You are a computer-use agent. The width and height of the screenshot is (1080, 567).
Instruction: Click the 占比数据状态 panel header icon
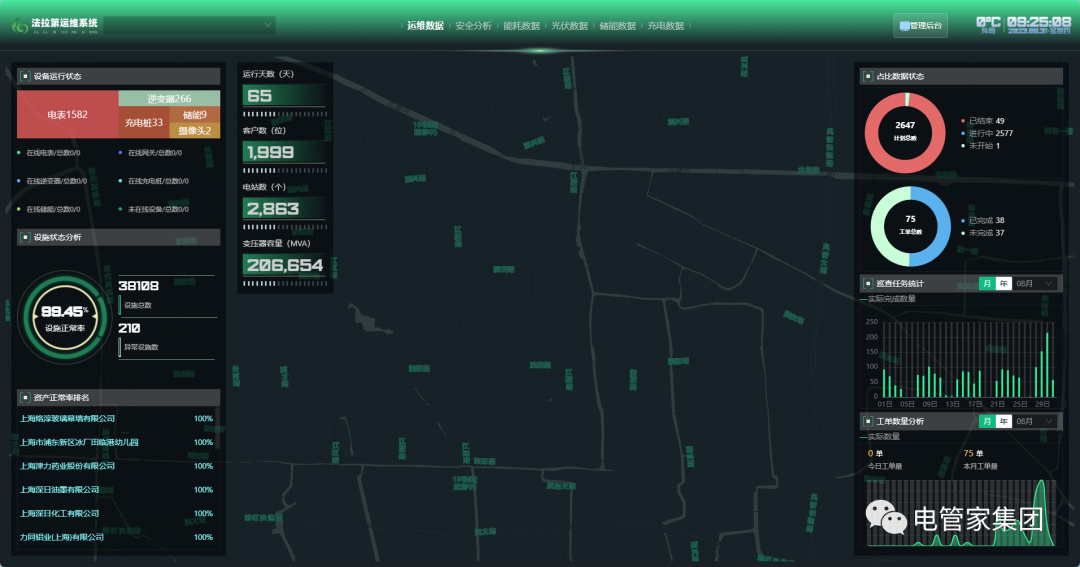pyautogui.click(x=868, y=76)
